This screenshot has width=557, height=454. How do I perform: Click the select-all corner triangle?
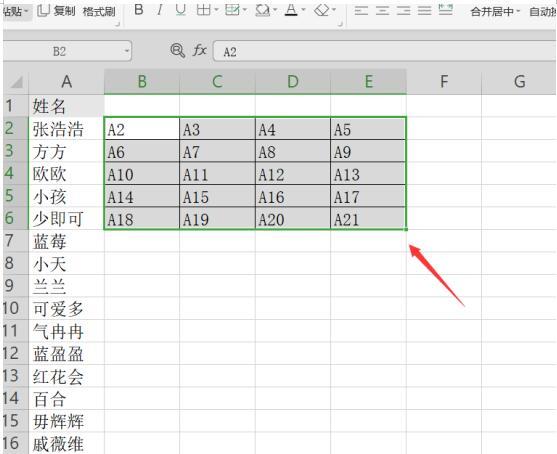click(x=16, y=82)
